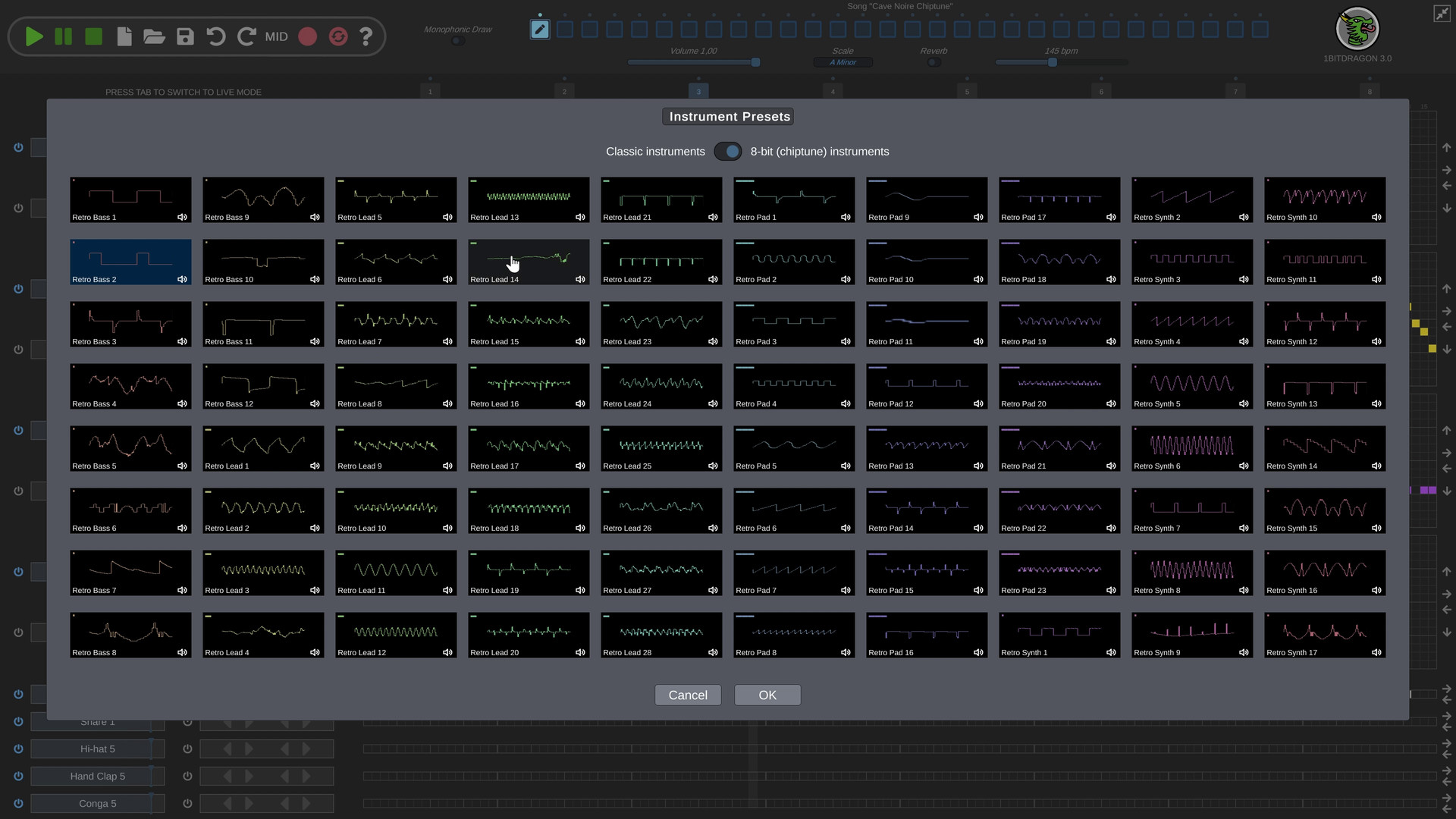Image resolution: width=1456 pixels, height=819 pixels.
Task: Preview Retro Synth 17 with the speaker icon
Action: point(1376,653)
